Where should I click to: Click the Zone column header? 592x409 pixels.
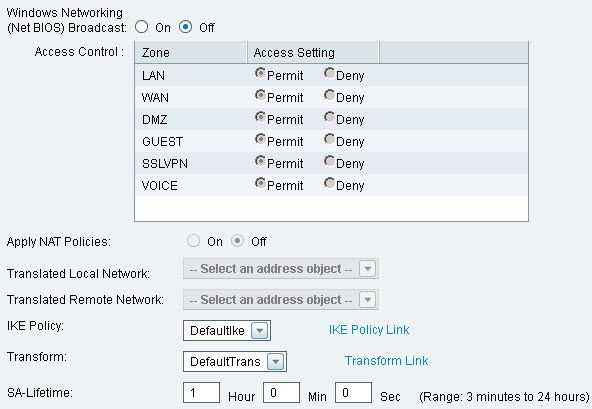[191, 52]
